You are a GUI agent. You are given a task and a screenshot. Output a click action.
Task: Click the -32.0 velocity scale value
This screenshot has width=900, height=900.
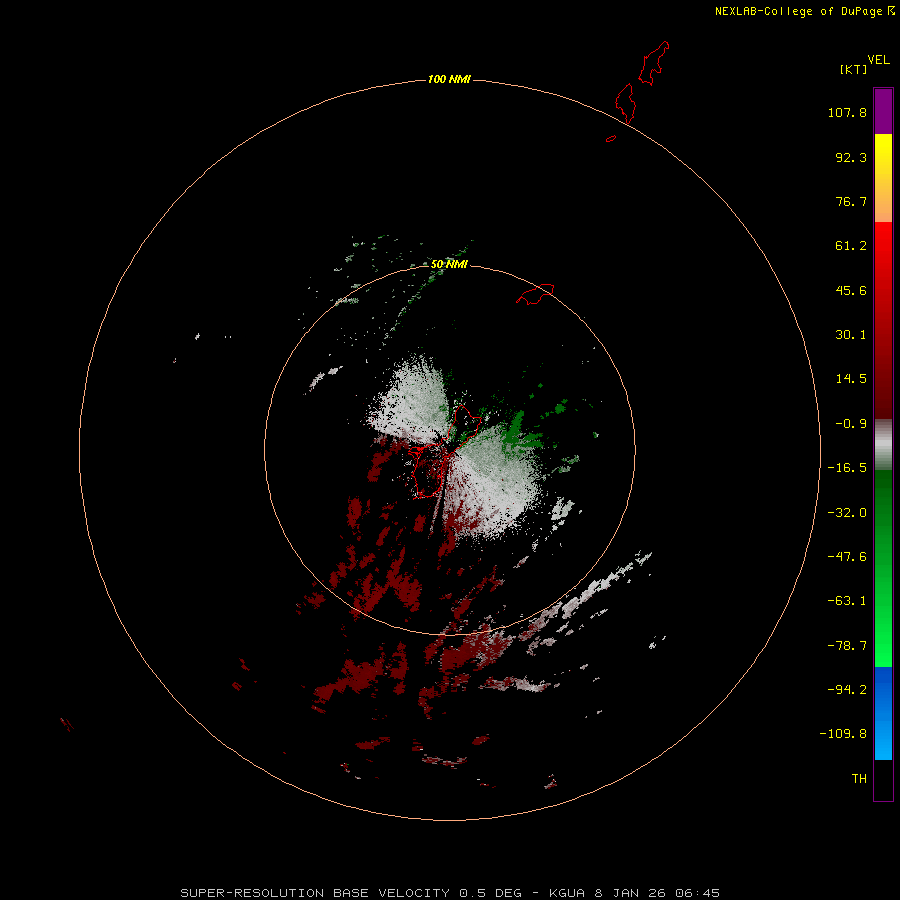pos(847,513)
